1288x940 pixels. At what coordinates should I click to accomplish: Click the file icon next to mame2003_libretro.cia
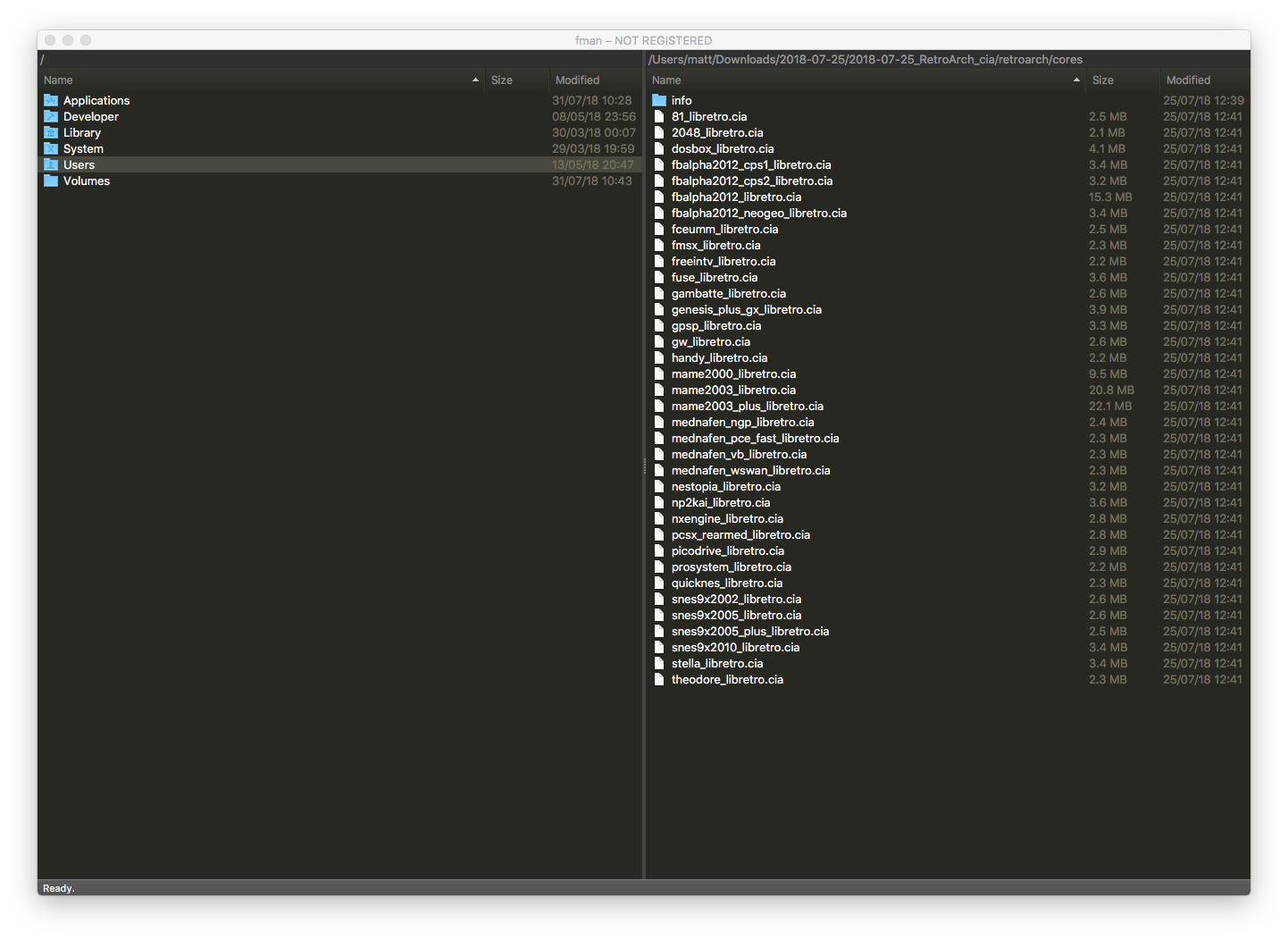click(x=658, y=390)
